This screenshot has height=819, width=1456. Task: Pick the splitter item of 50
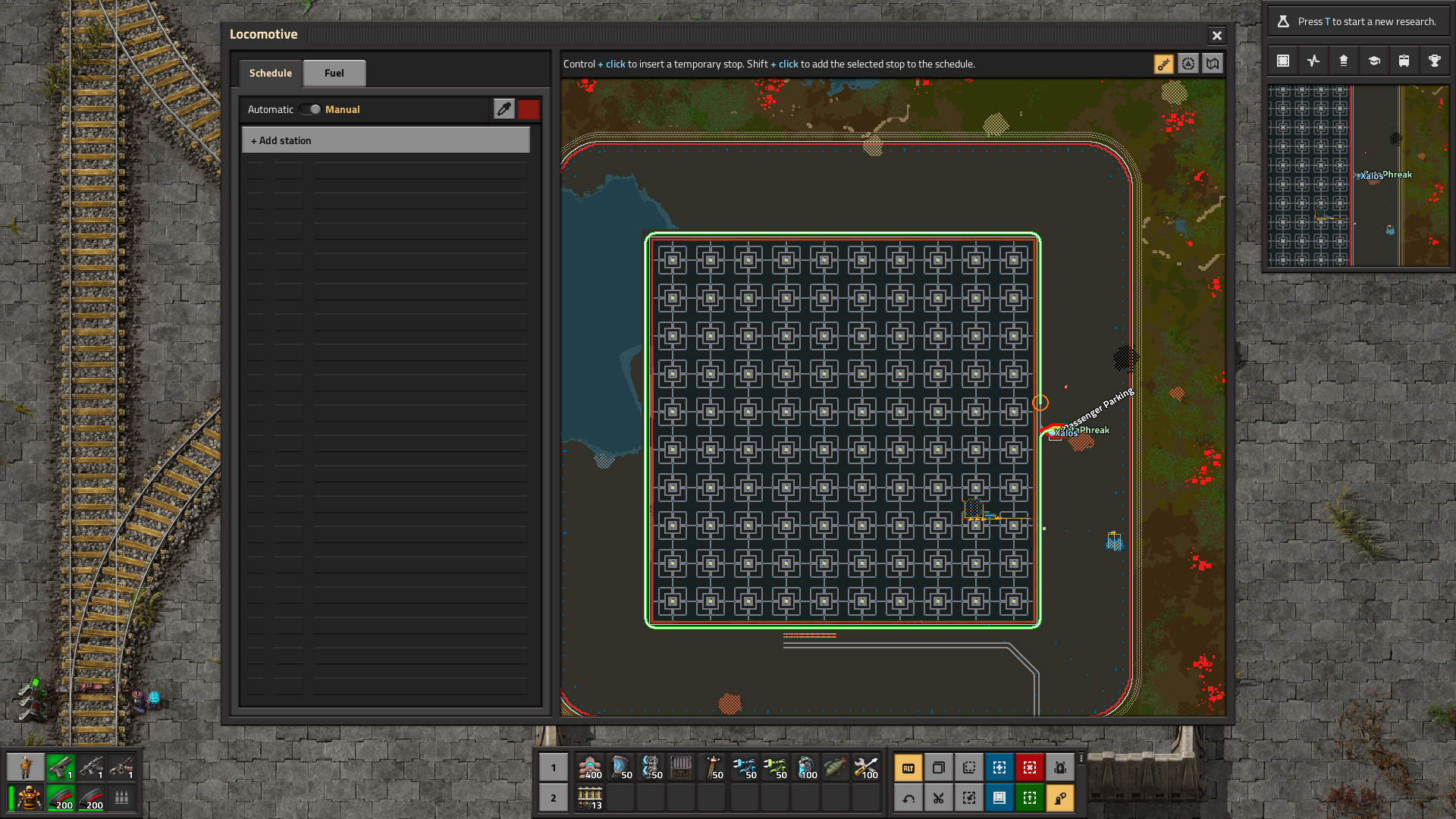(651, 767)
